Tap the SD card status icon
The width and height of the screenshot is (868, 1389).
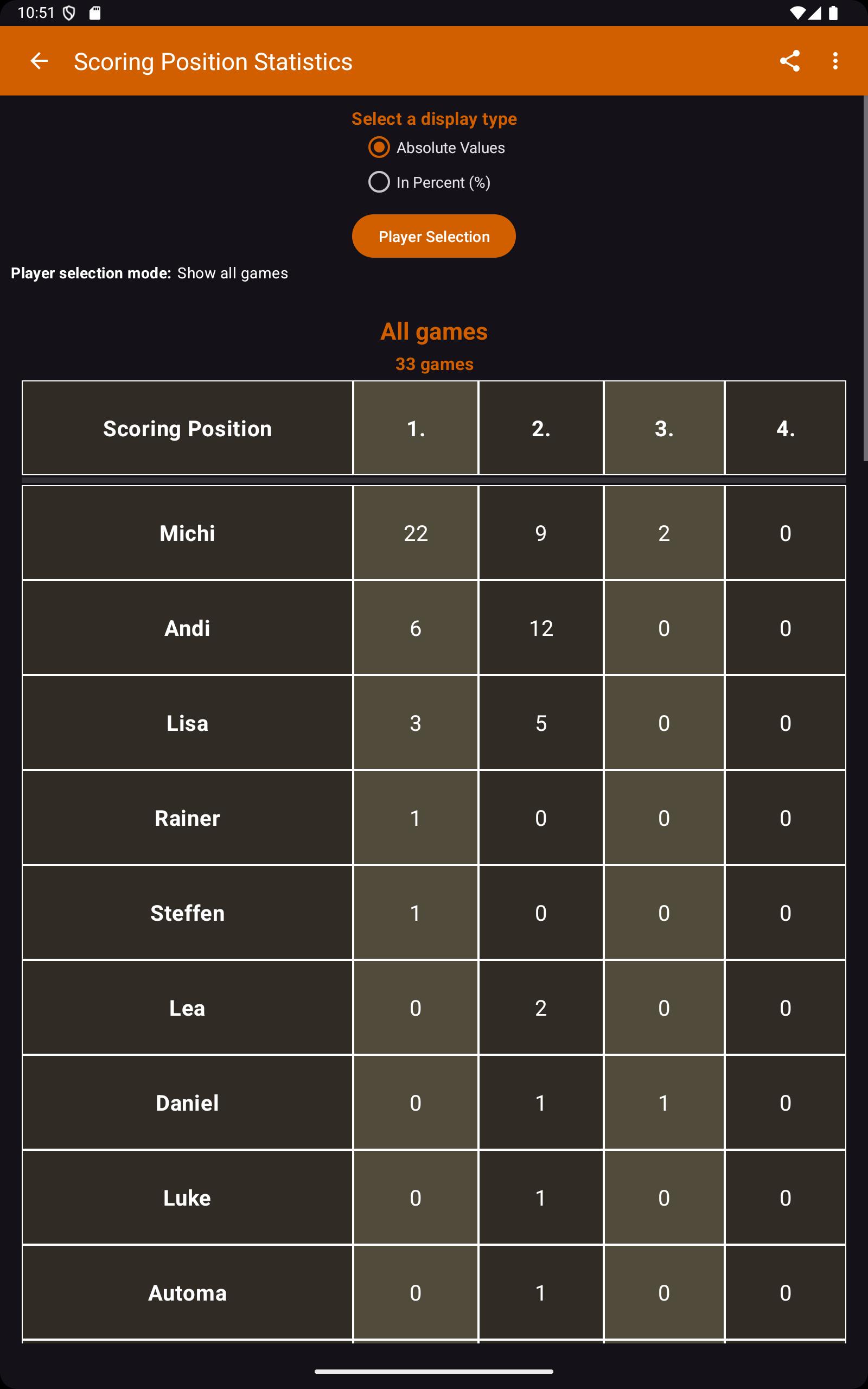point(95,12)
